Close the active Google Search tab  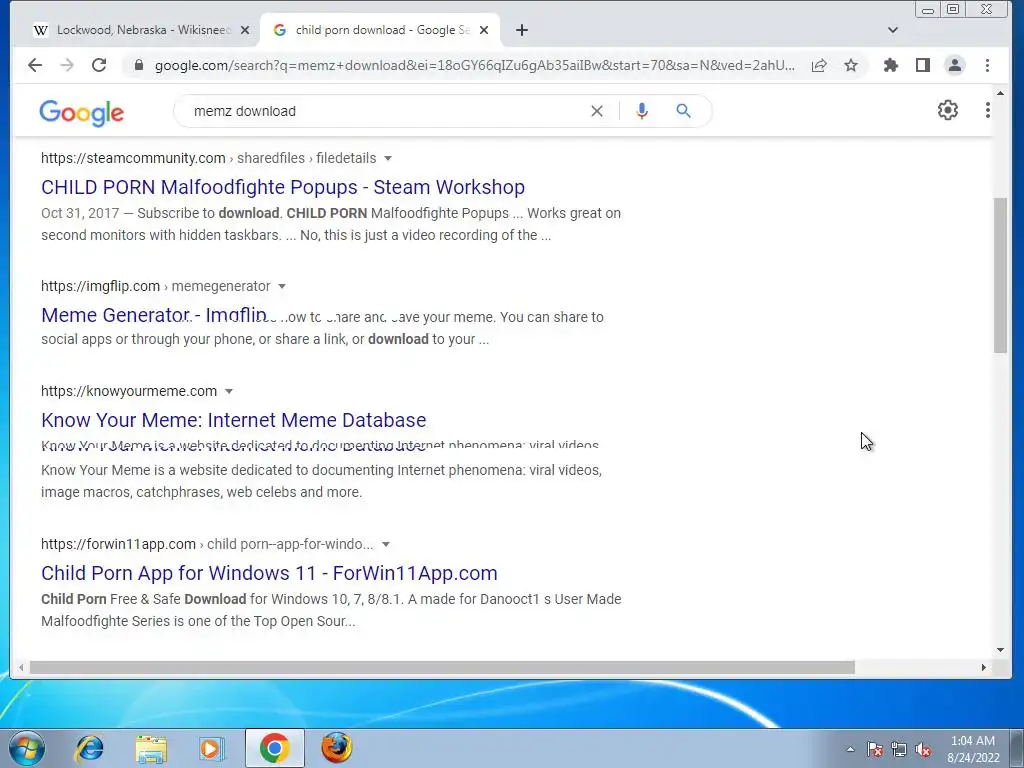(x=484, y=30)
